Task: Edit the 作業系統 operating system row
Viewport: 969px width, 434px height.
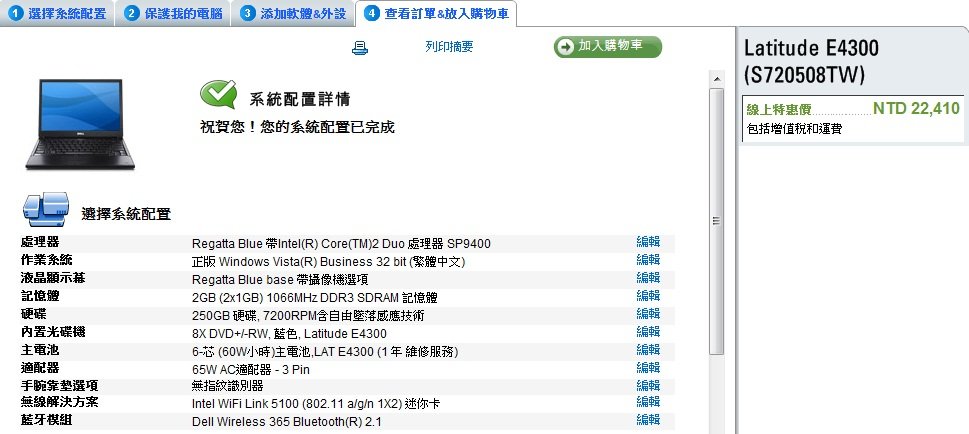Action: point(648,260)
